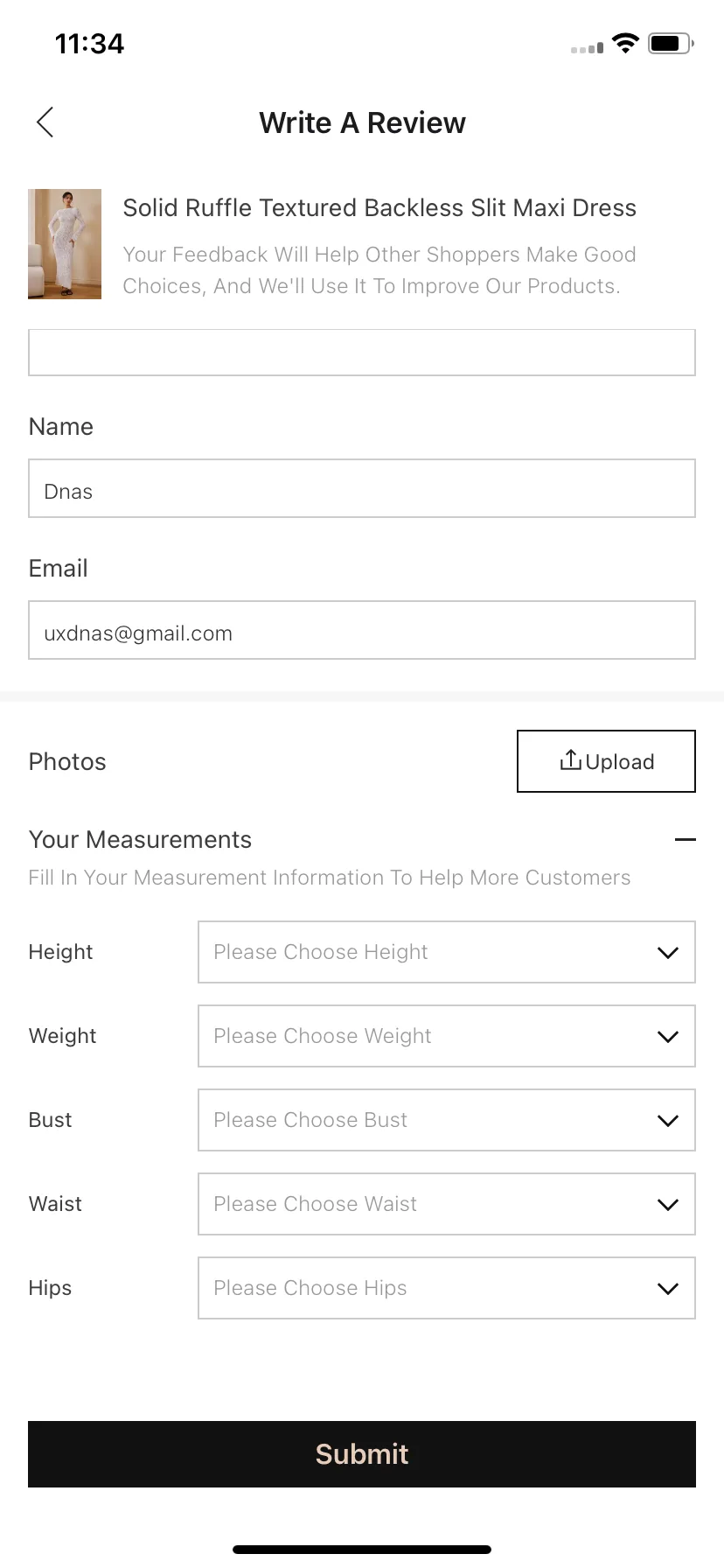Expand the Hips selection dropdown
724x1568 pixels.
point(447,1288)
